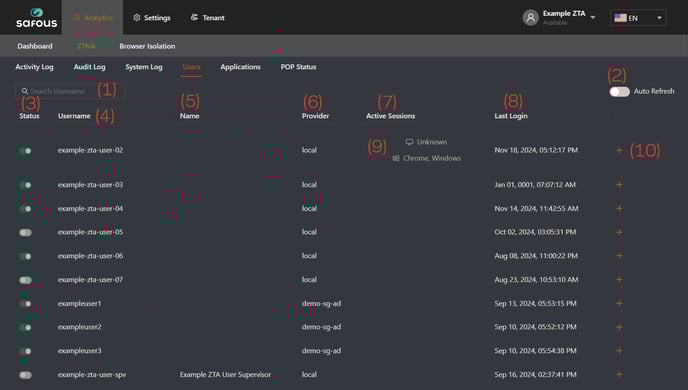Viewport: 688px width, 390px height.
Task: Go to the Dashboard section
Action: coord(35,46)
